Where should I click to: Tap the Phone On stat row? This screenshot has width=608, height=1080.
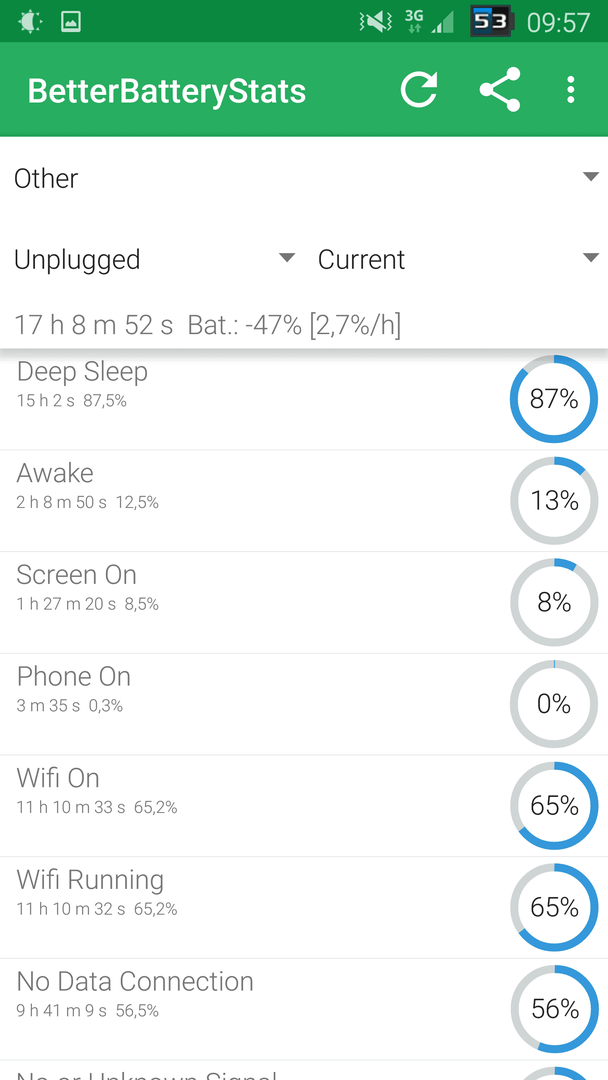pos(304,704)
